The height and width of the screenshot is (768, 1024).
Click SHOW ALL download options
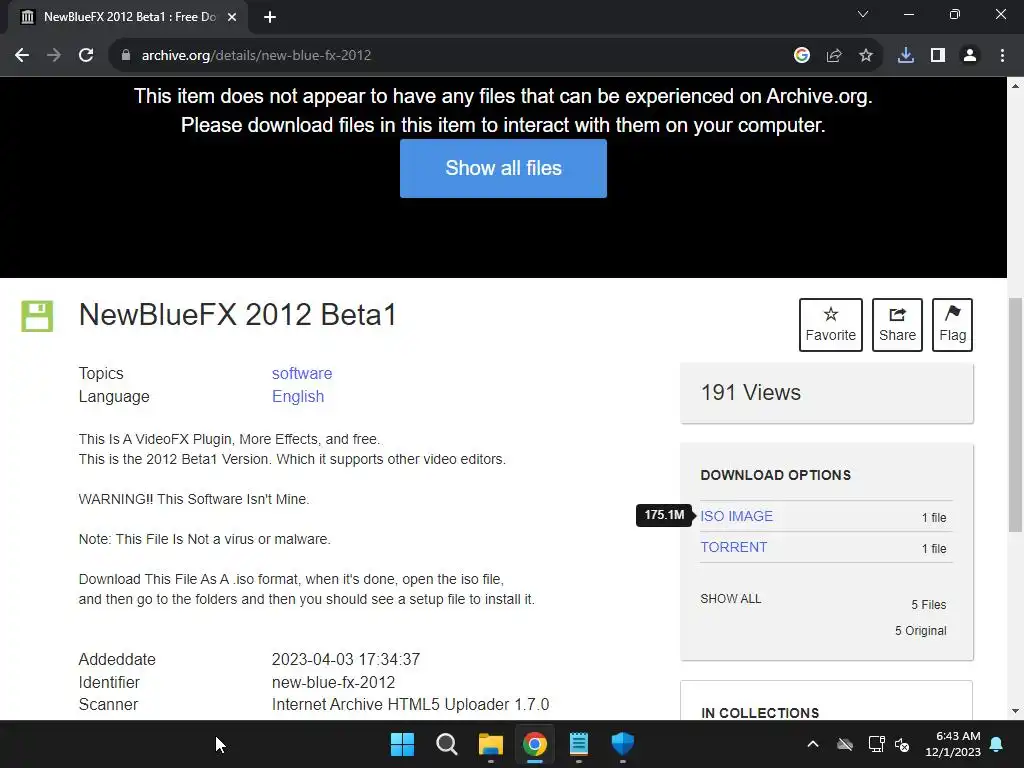click(731, 599)
